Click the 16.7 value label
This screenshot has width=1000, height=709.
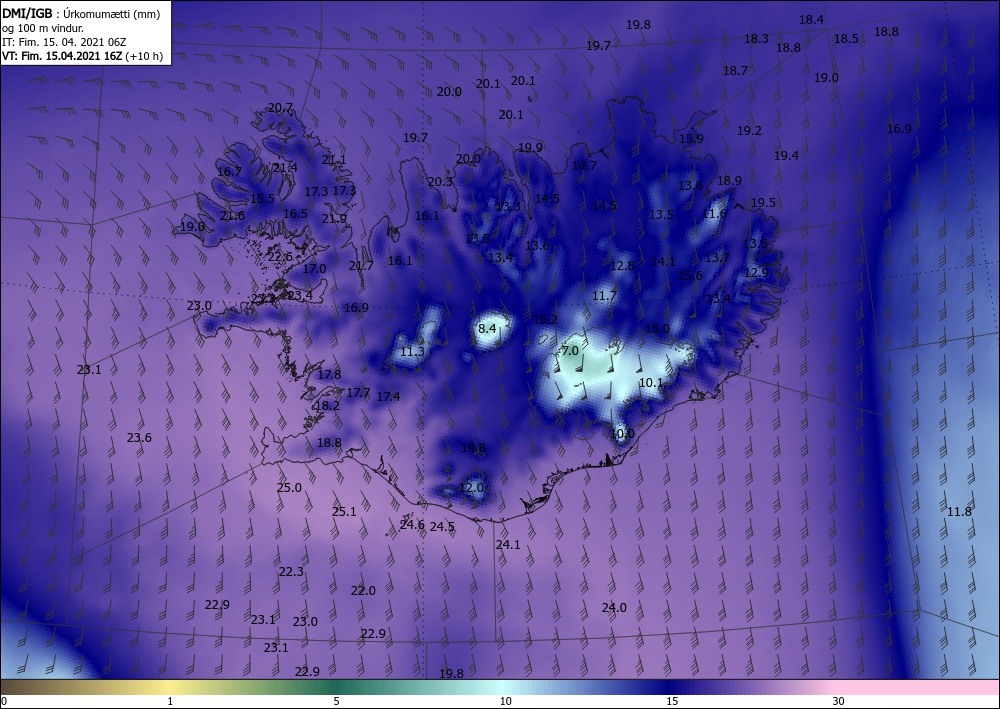coord(230,172)
